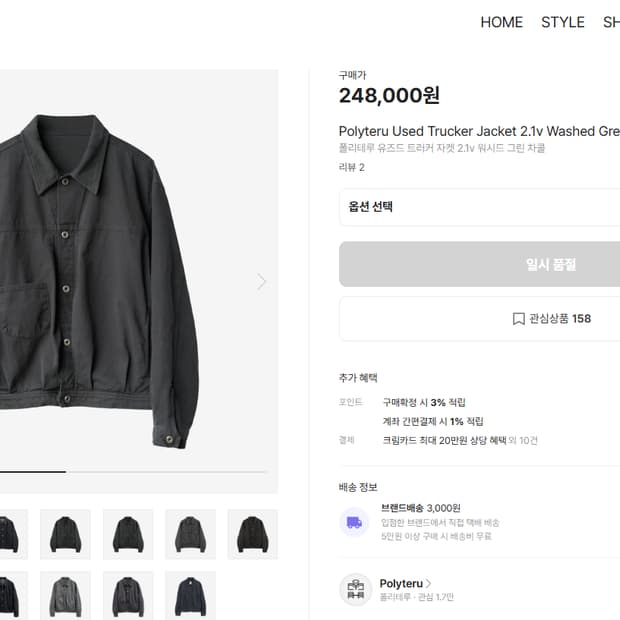Click the Polyteru brand name link
The width and height of the screenshot is (620, 620).
pyautogui.click(x=400, y=583)
